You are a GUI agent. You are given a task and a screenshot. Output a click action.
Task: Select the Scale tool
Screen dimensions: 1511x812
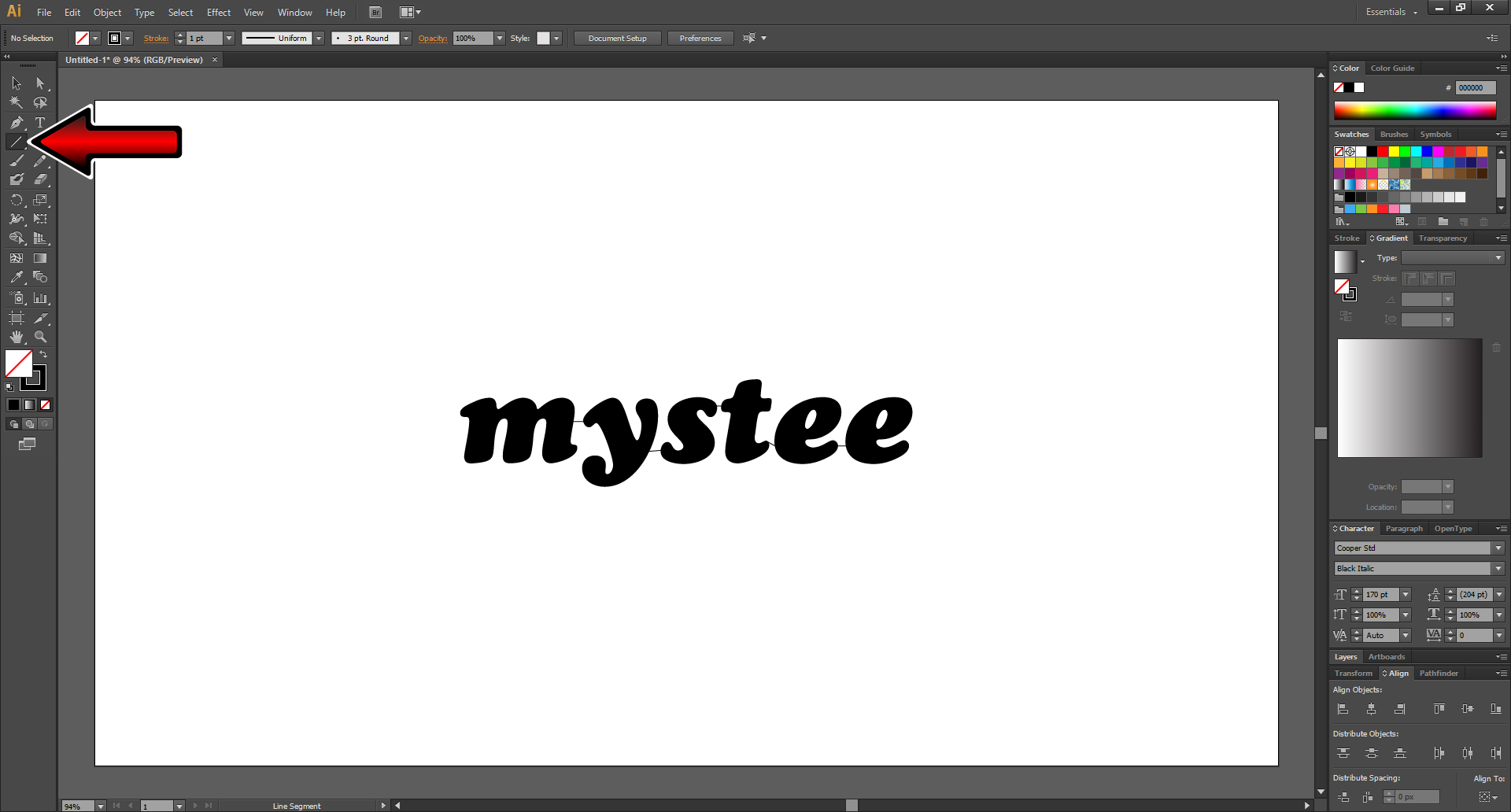tap(40, 200)
